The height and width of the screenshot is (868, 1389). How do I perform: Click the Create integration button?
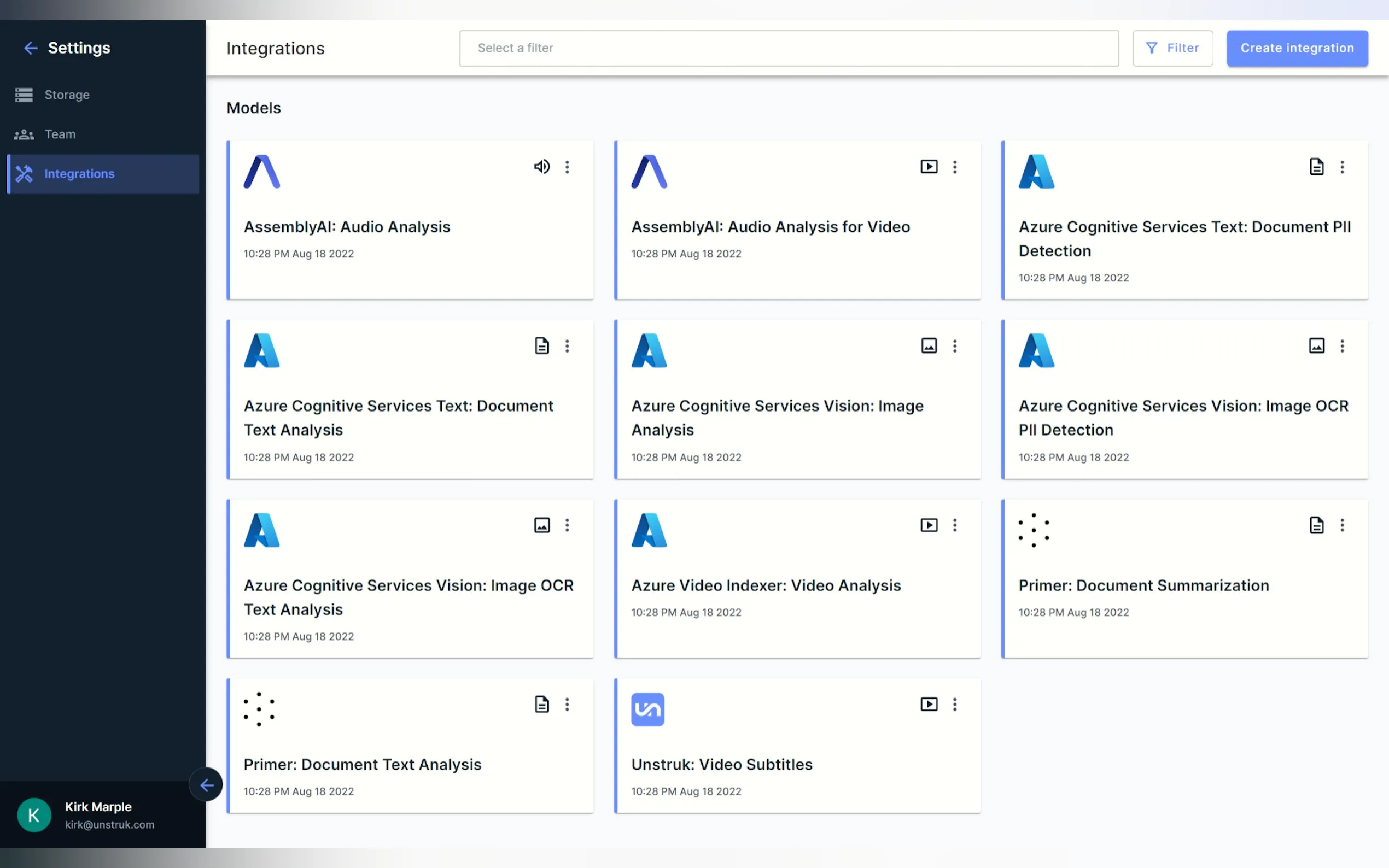point(1297,48)
